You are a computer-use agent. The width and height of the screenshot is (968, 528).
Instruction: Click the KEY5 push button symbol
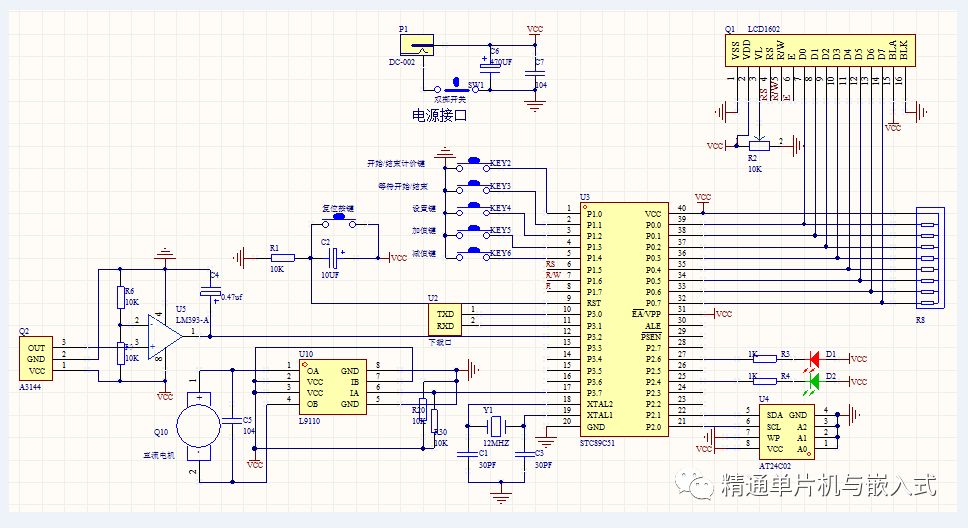473,232
